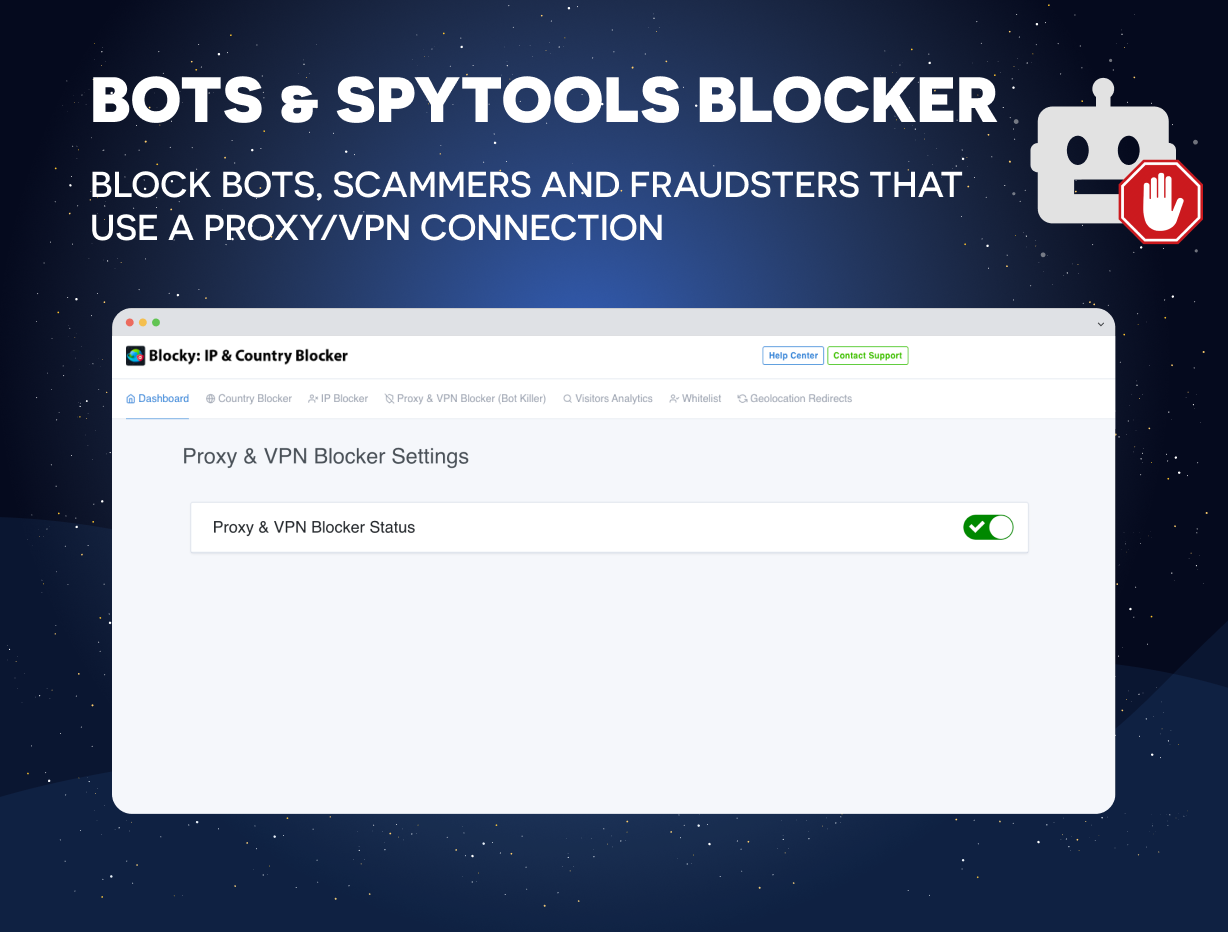This screenshot has height=932, width=1228.
Task: Click the magnifier icon for Visitors Analytics
Action: pyautogui.click(x=567, y=398)
